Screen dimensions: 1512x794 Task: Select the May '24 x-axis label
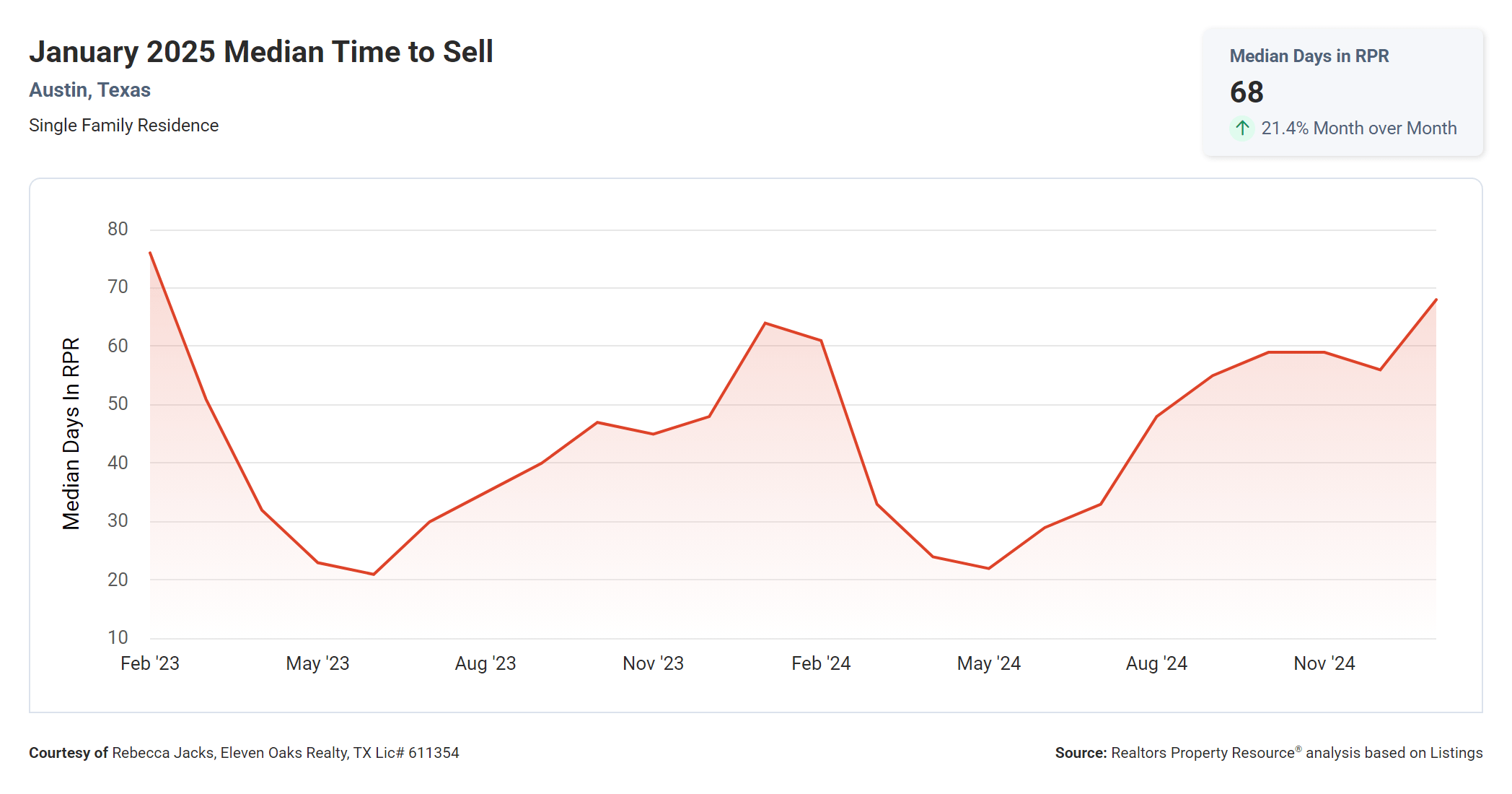point(988,663)
